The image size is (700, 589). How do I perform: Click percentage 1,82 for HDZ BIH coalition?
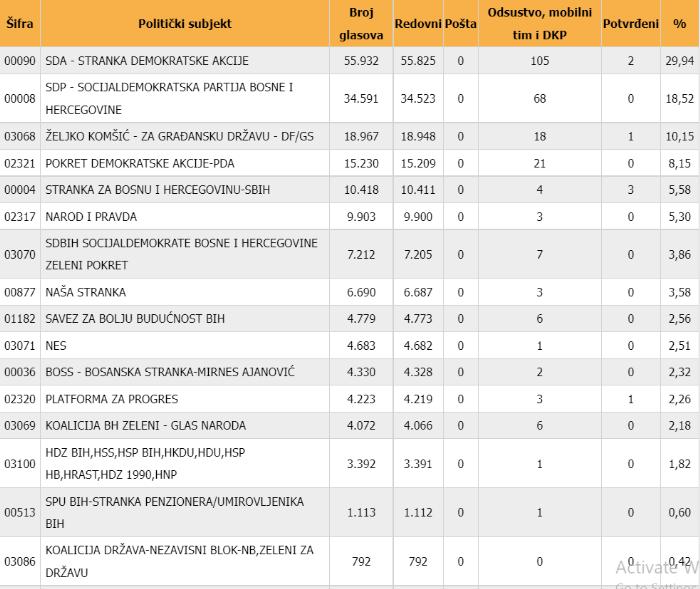(x=679, y=464)
